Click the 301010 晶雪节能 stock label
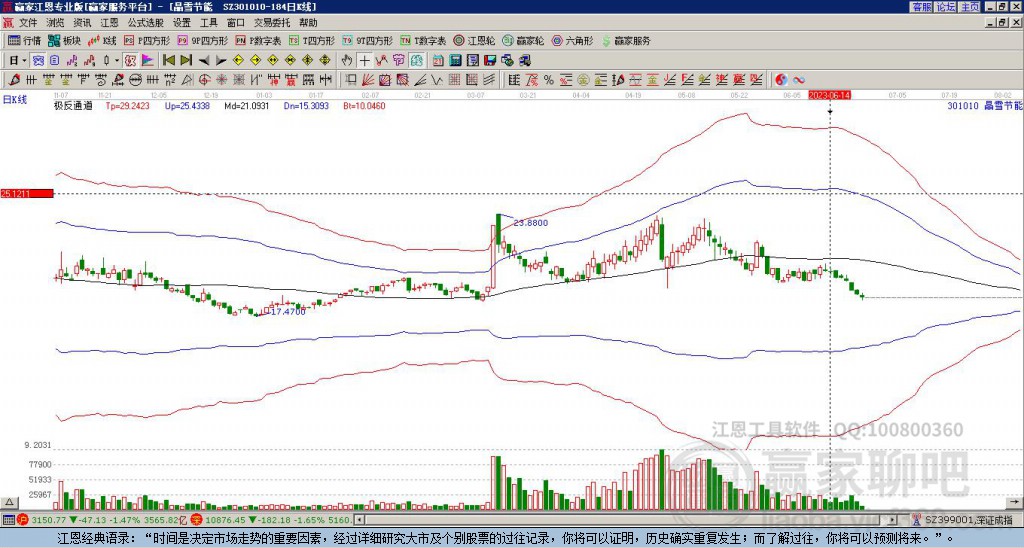This screenshot has width=1024, height=548. [984, 105]
